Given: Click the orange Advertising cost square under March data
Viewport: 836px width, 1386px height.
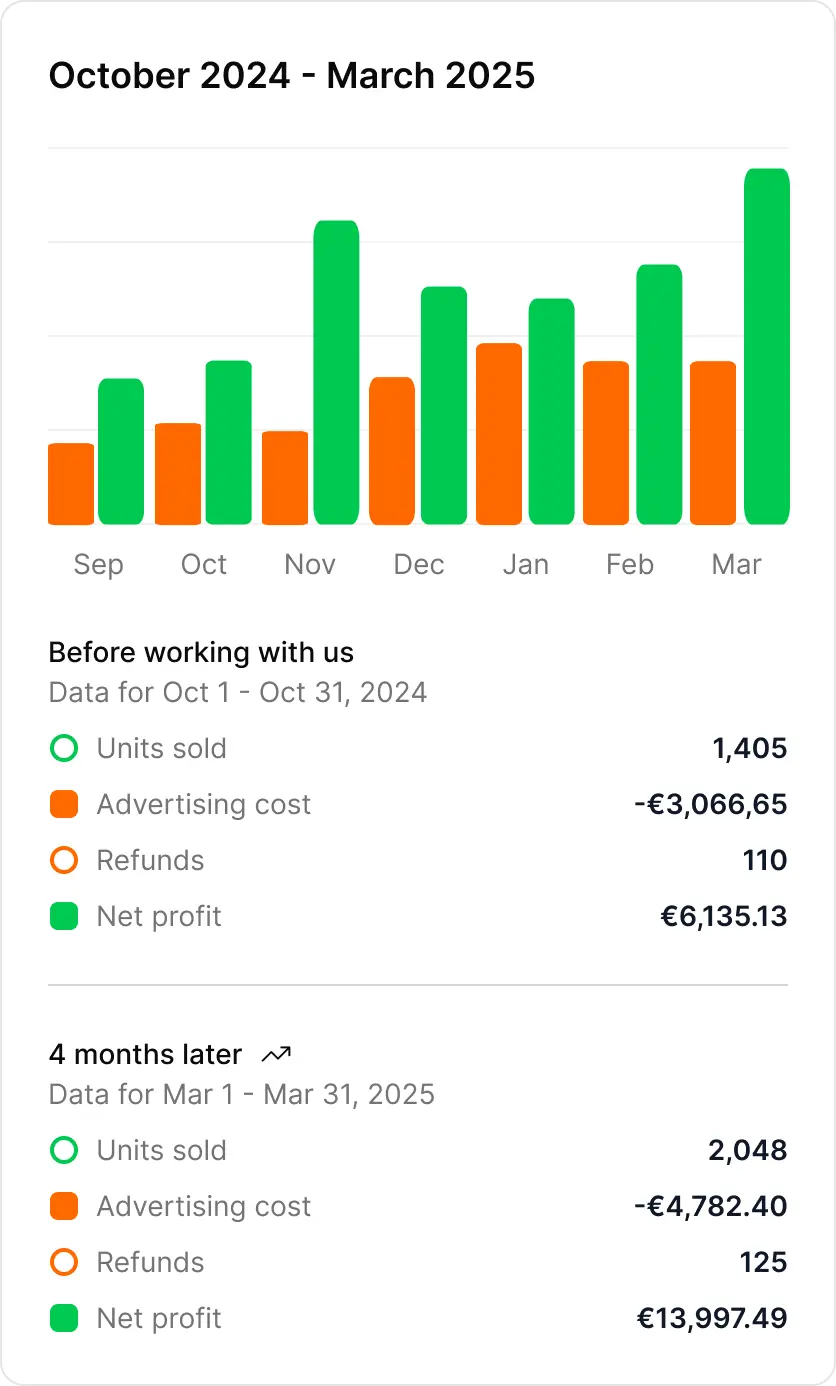Looking at the screenshot, I should click(x=64, y=1206).
